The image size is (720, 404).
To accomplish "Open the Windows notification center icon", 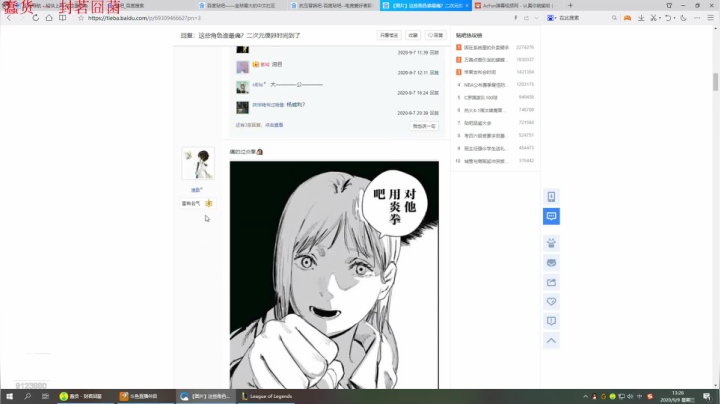I will tap(707, 396).
